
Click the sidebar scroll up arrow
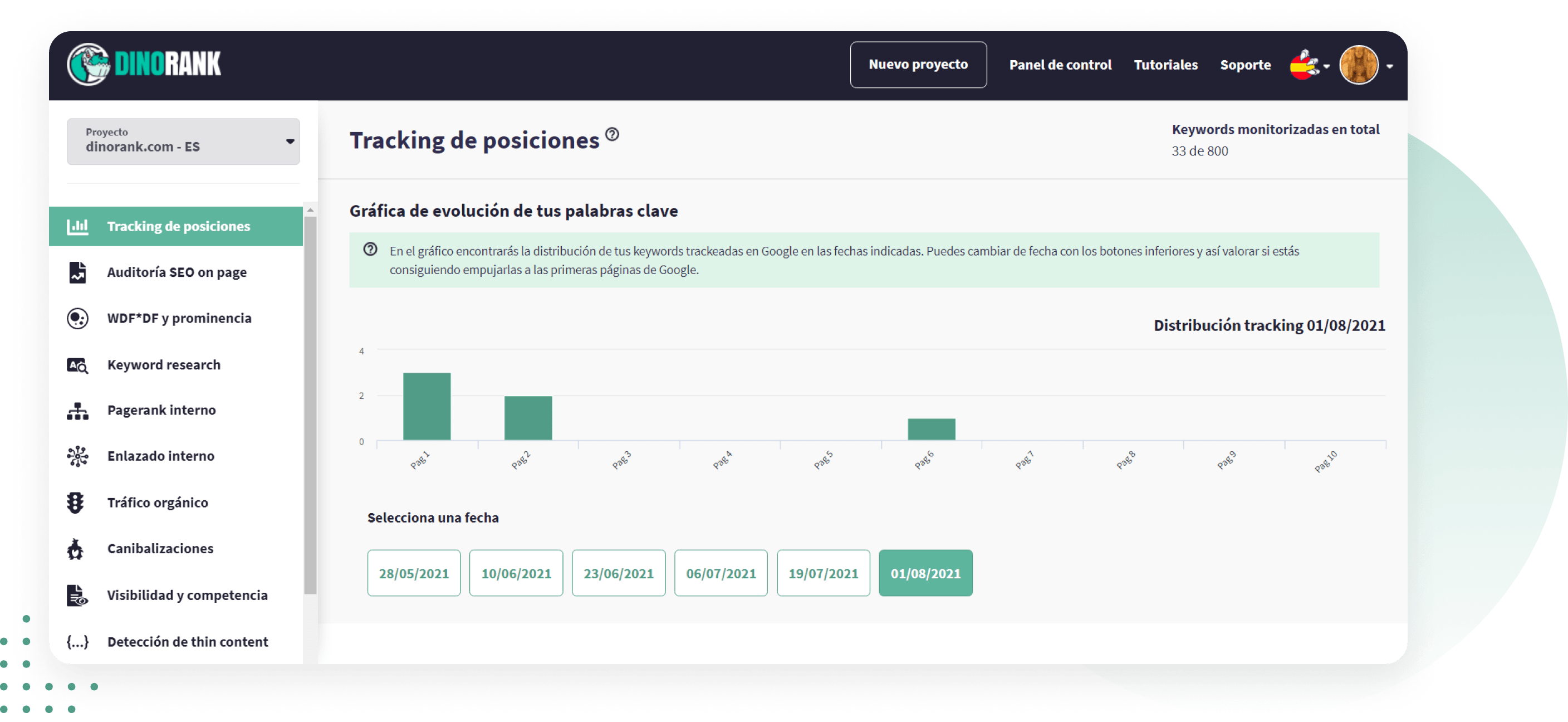[311, 210]
